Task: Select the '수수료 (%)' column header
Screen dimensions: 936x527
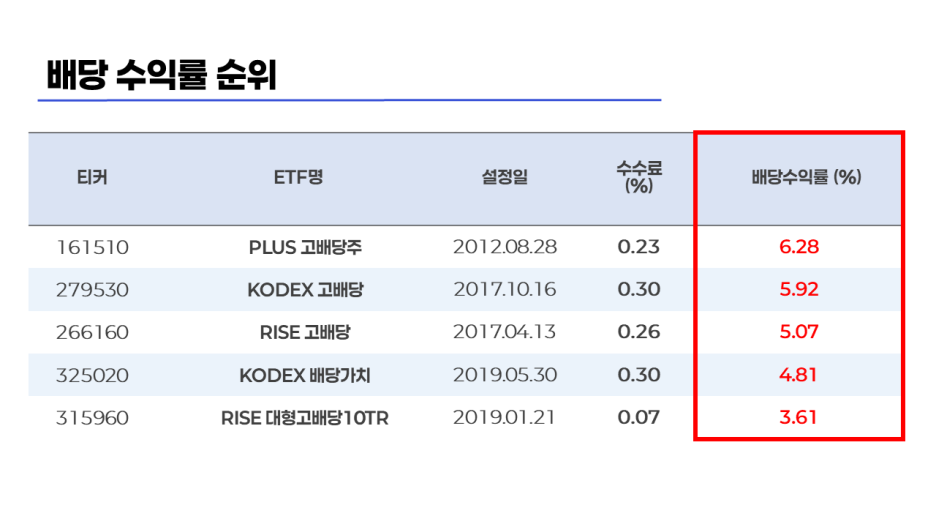Action: 639,177
